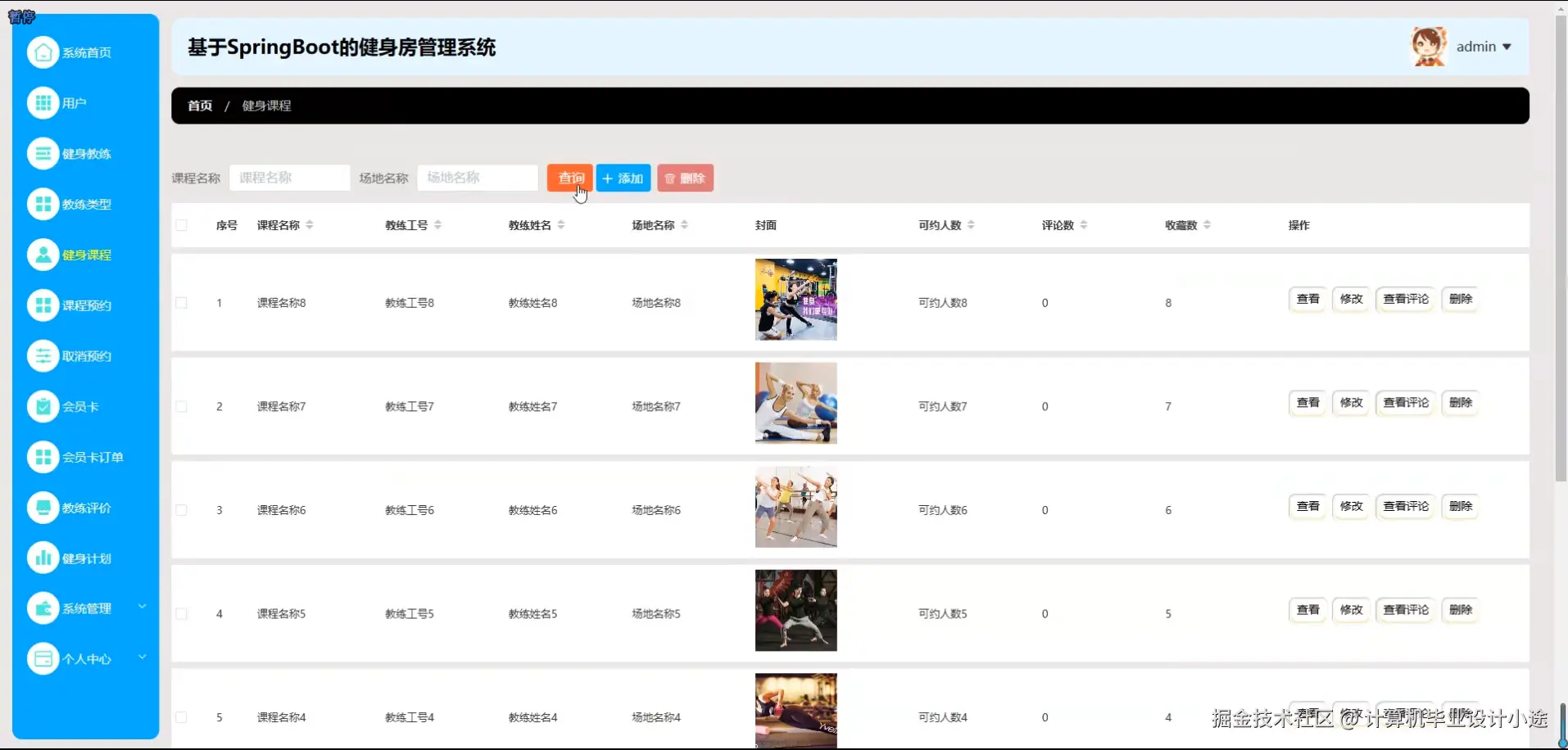Image resolution: width=1568 pixels, height=750 pixels.
Task: Open the admin dropdown arrow
Action: tap(1507, 47)
